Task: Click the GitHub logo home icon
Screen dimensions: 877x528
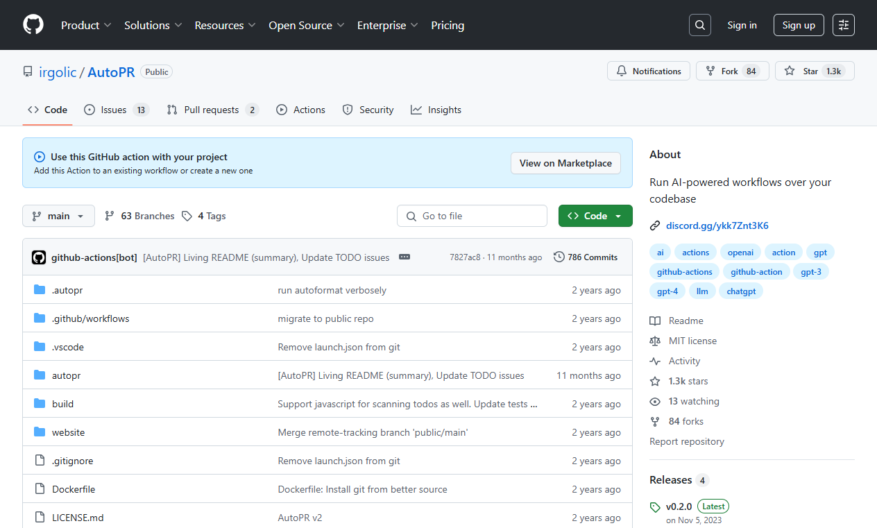Action: click(x=33, y=25)
